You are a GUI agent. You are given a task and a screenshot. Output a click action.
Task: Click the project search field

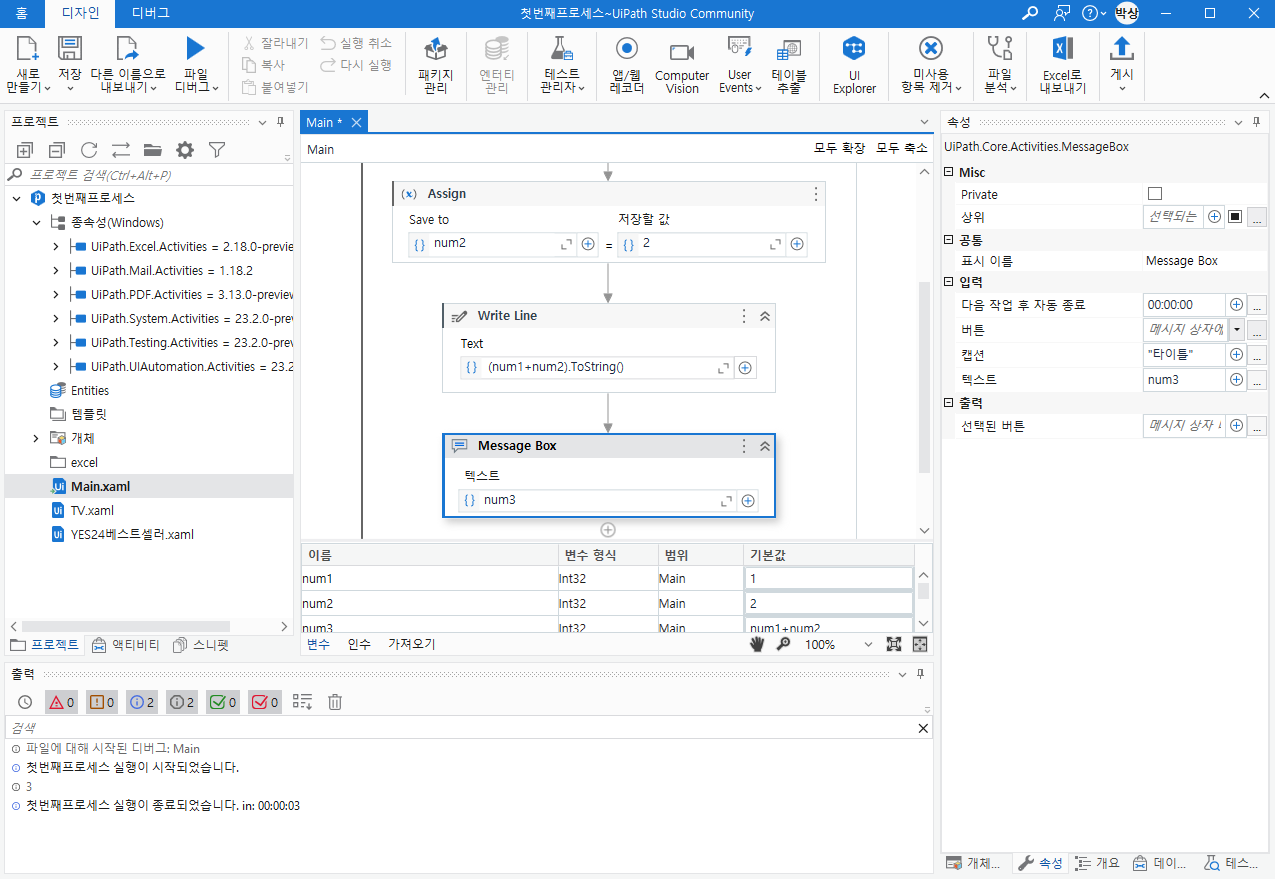150,175
